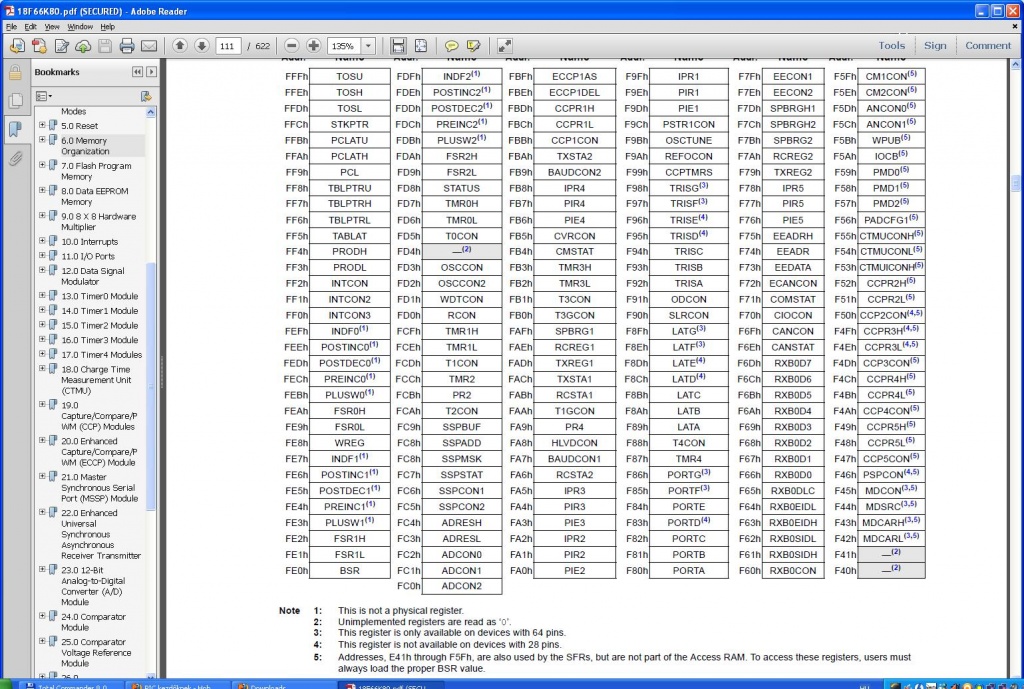The height and width of the screenshot is (689, 1024).
Task: Click the envelope email icon
Action: tap(149, 46)
